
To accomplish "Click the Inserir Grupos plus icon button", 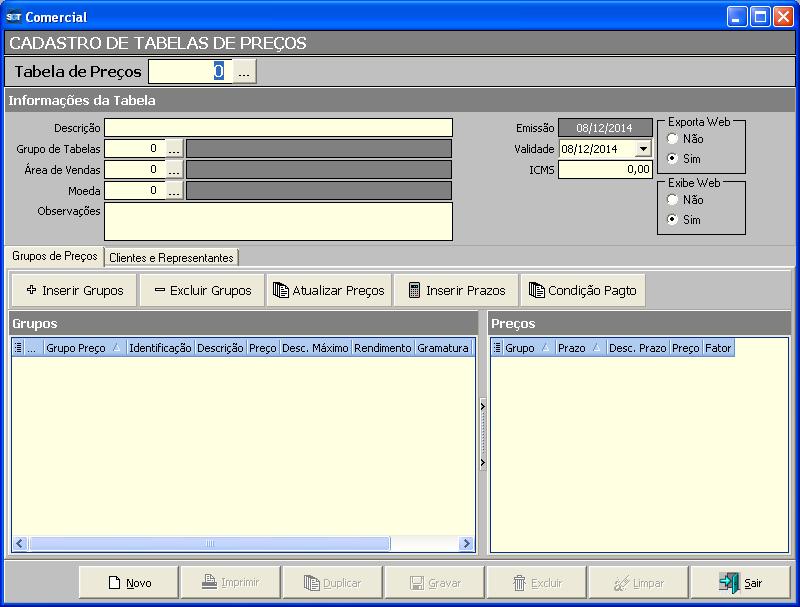I will coord(74,291).
